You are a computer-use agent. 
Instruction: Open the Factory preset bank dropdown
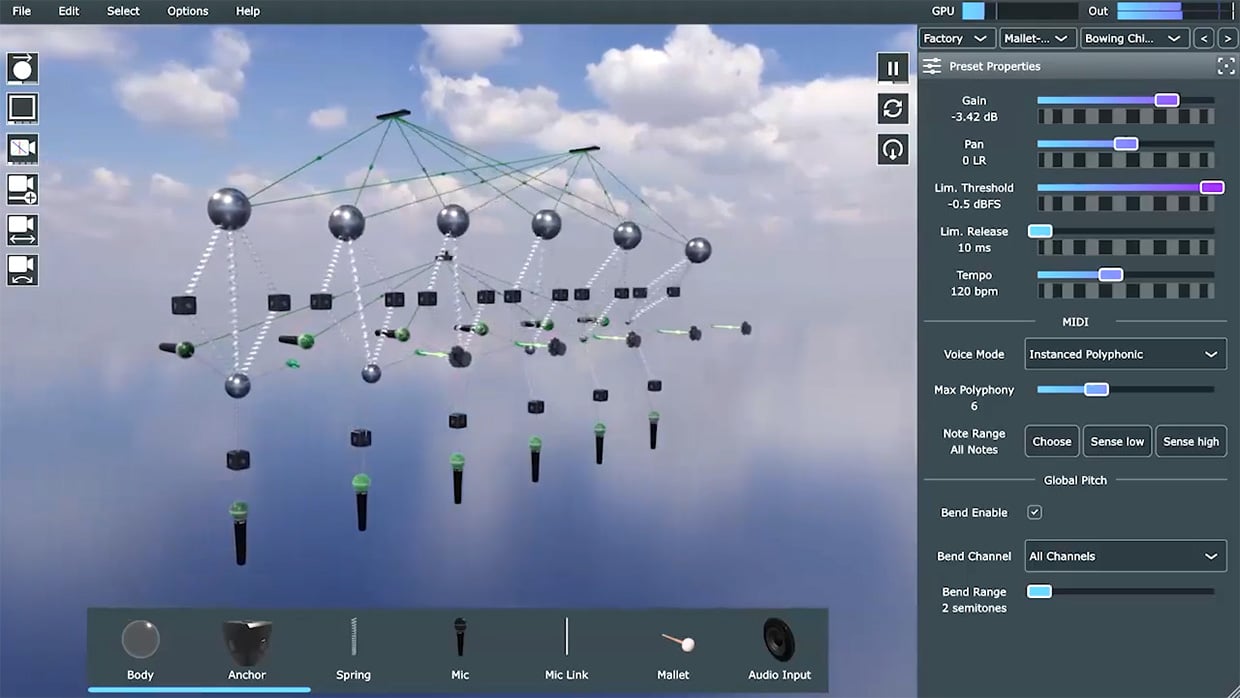955,37
